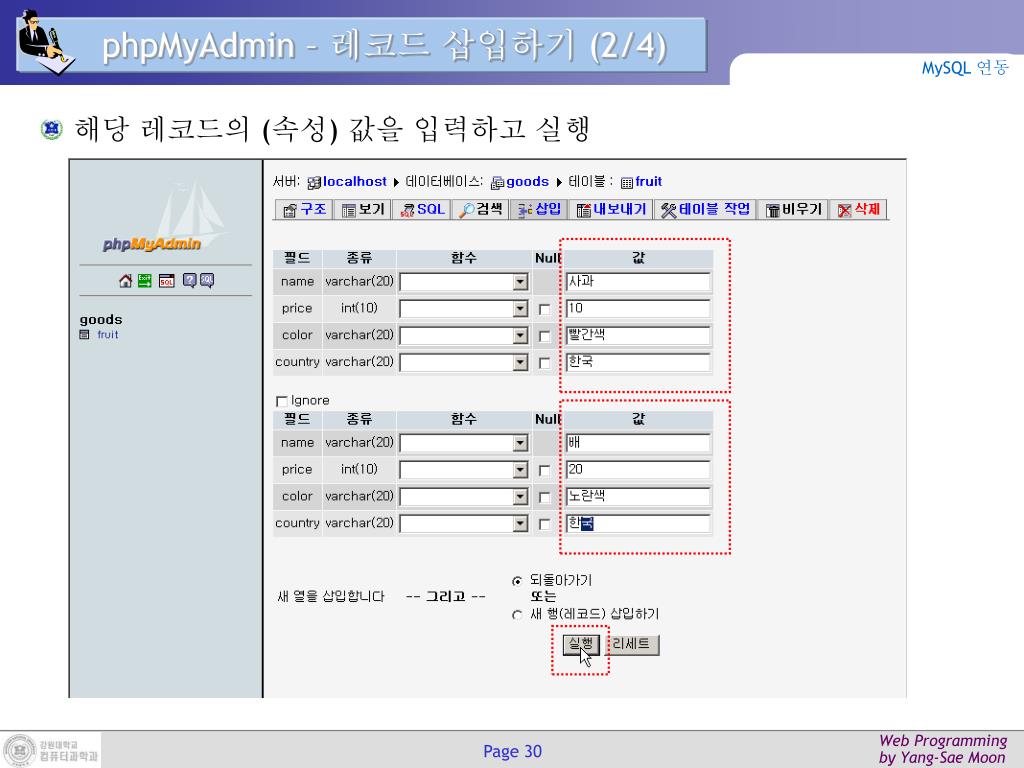
Task: Click the home icon in phpMyAdmin sidebar
Action: pos(125,281)
